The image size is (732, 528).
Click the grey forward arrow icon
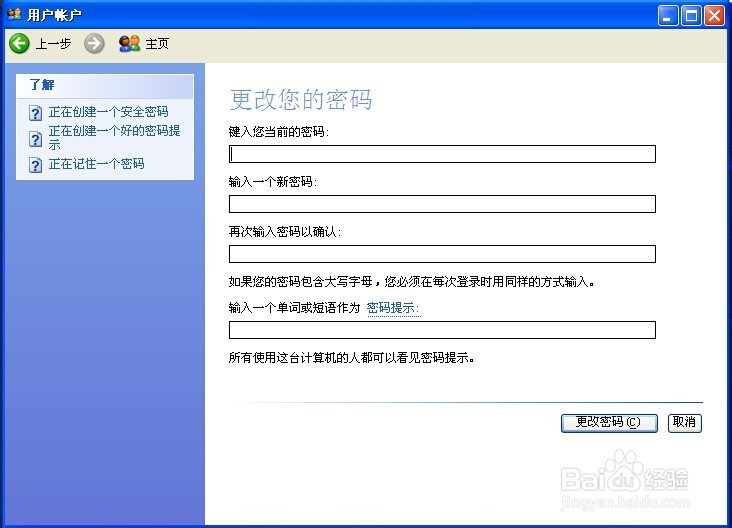pyautogui.click(x=94, y=44)
